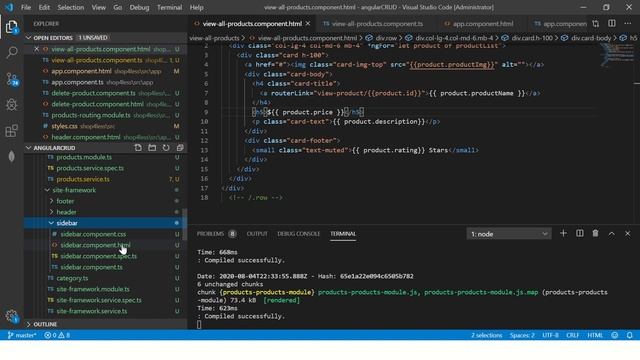
Task: Refresh the ANGULARCRUD explorer
Action: 166,148
